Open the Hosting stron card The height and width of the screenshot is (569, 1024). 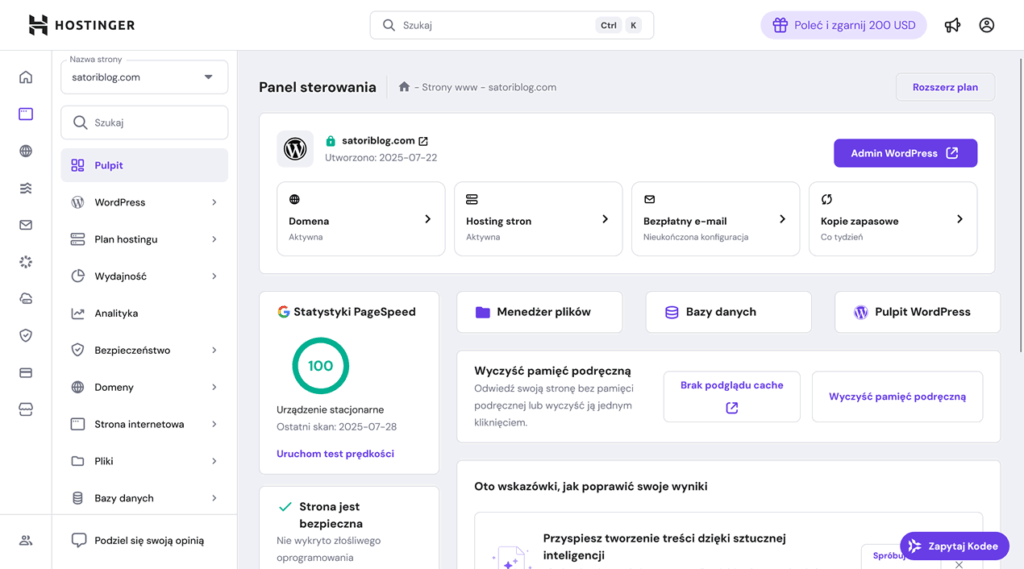pos(538,219)
